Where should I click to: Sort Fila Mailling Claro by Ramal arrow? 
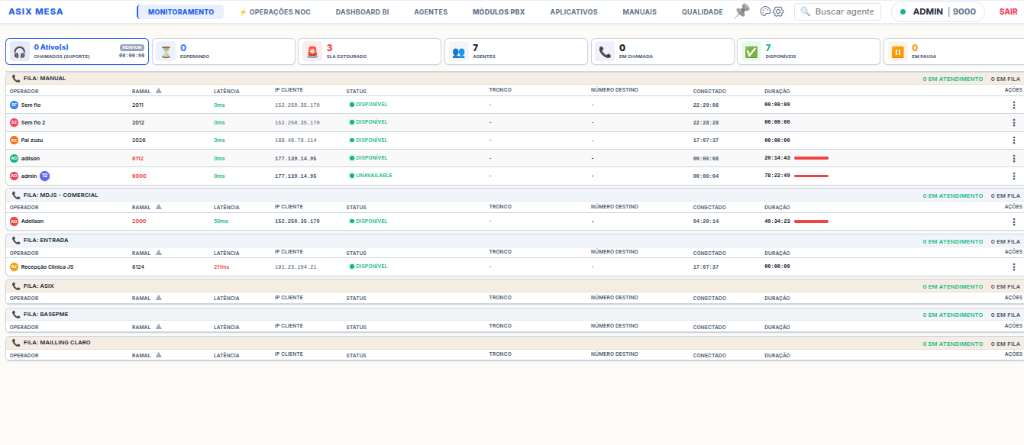[x=158, y=355]
